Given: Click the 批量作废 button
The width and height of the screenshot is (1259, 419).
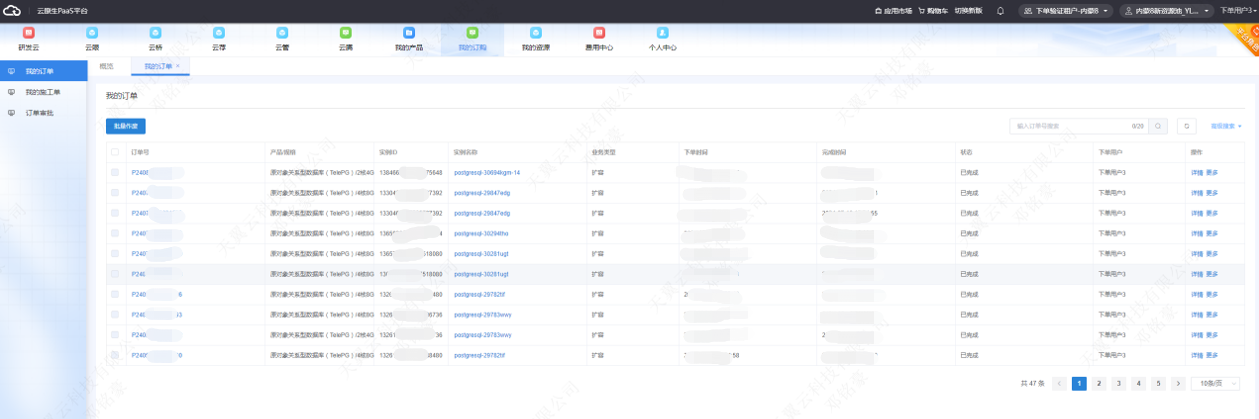Looking at the screenshot, I should tap(126, 126).
